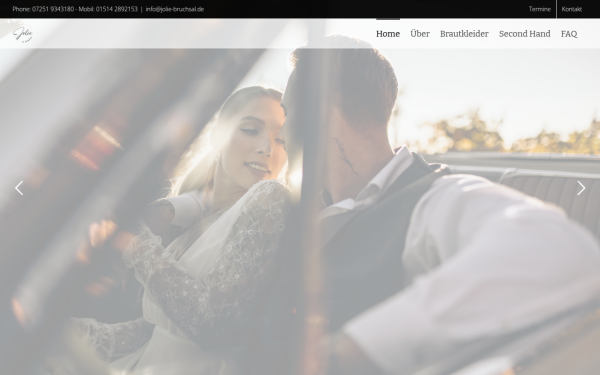The image size is (600, 375).
Task: Click the Jolie logo in header
Action: 23,34
